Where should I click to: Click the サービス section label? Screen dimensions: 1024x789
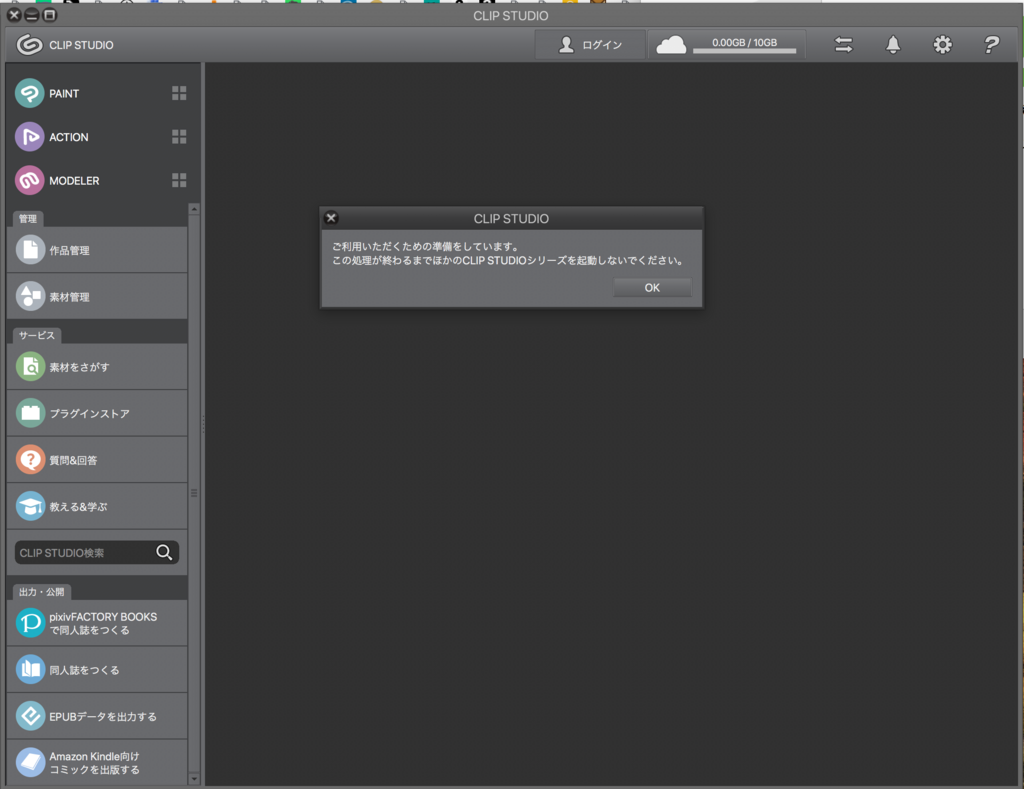[37, 335]
